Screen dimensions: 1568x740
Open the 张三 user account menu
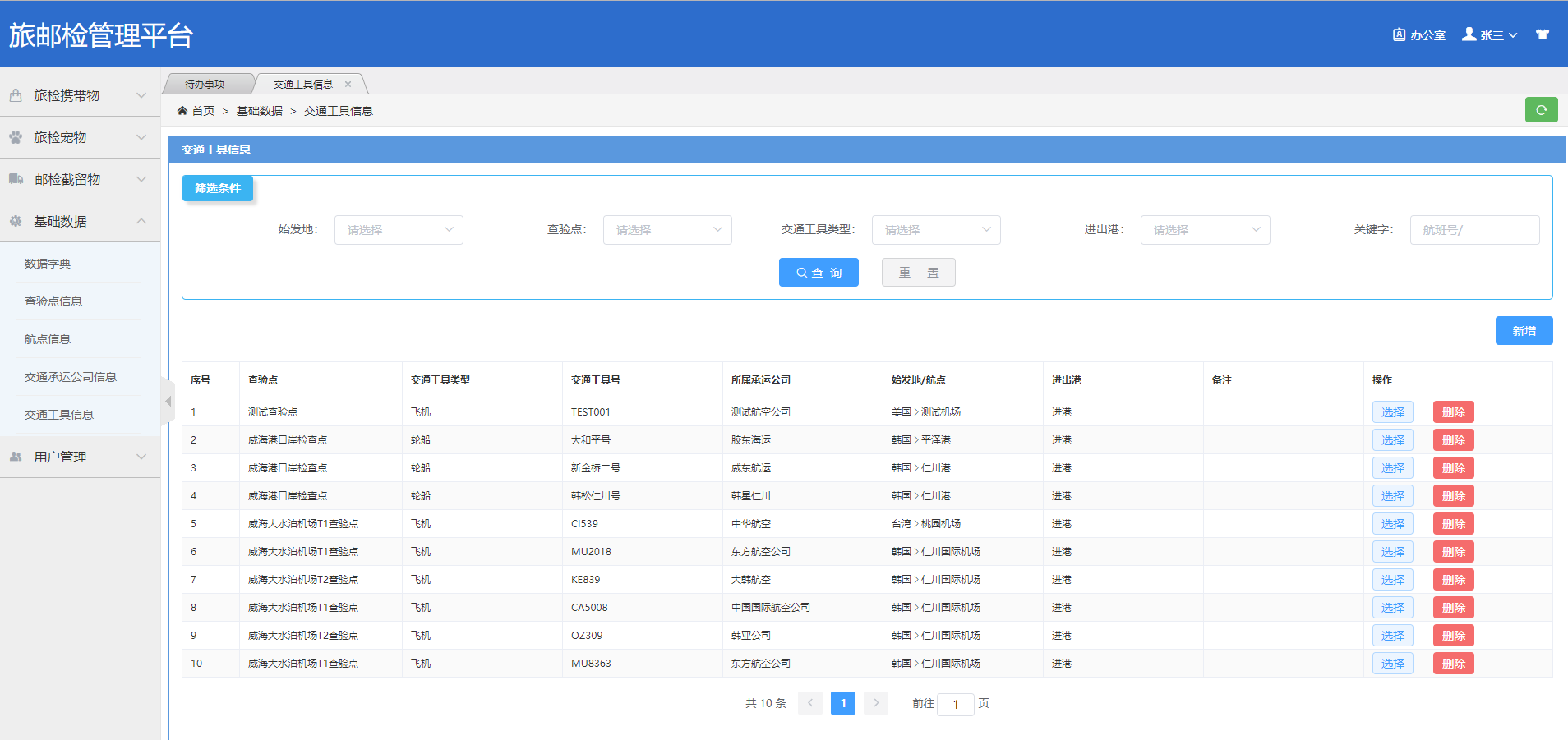click(x=1490, y=35)
